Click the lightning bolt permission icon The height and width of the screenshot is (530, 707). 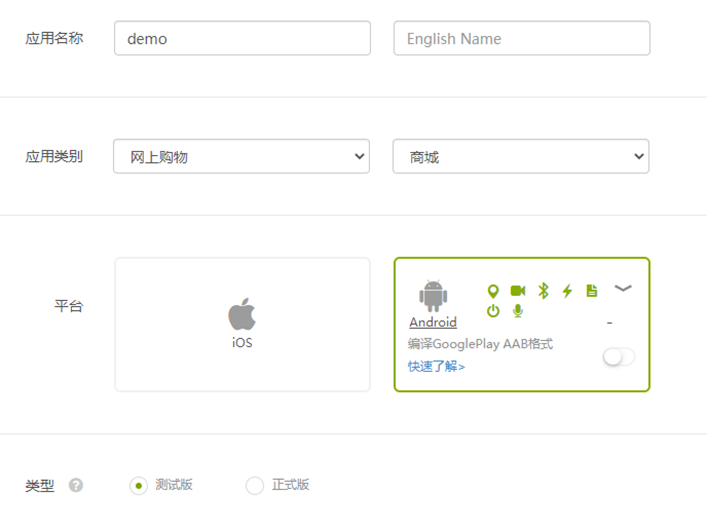pyautogui.click(x=567, y=291)
